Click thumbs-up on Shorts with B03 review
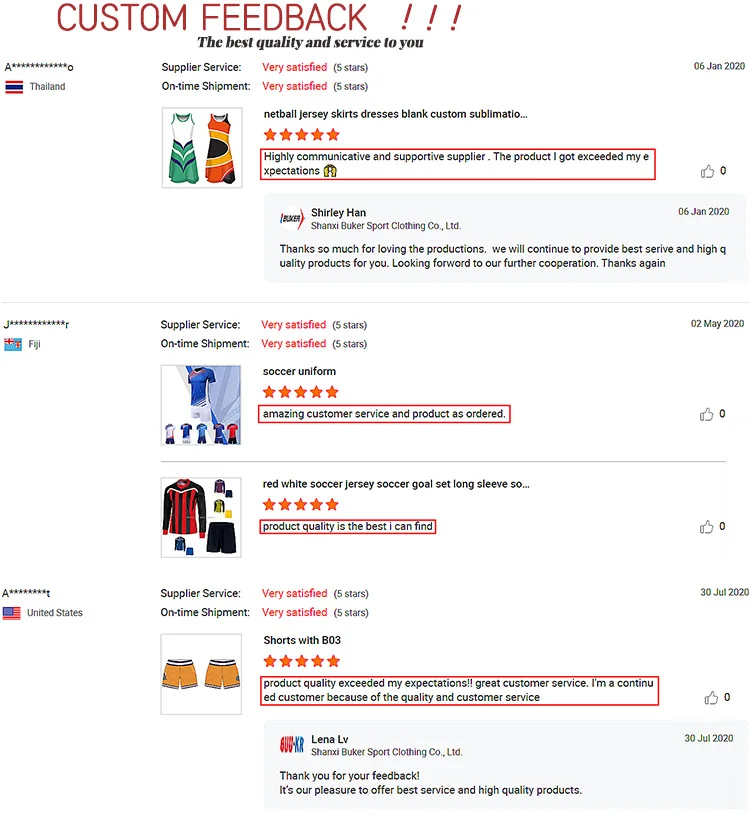 click(711, 698)
